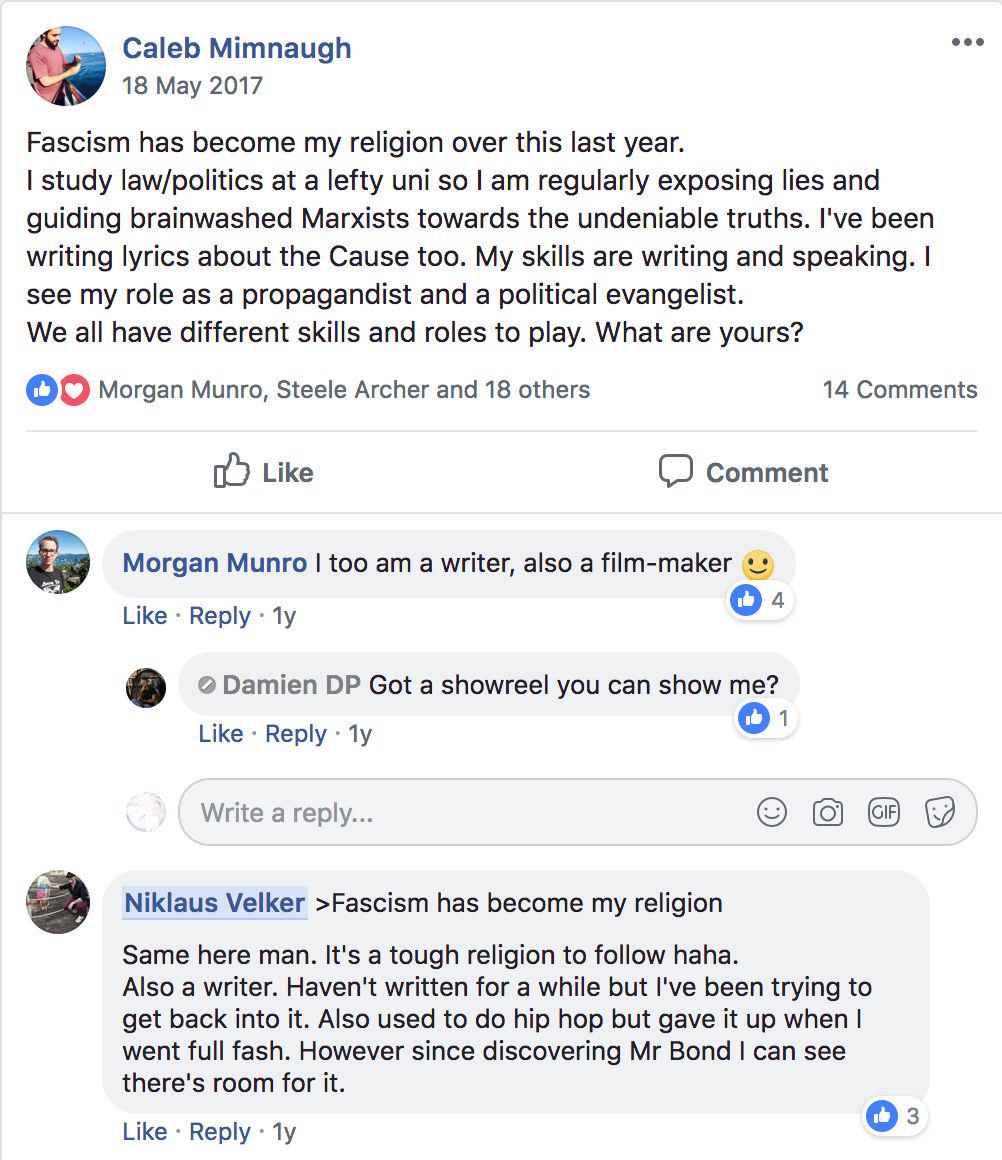
Task: Open the GIF picker in reply box
Action: 884,813
